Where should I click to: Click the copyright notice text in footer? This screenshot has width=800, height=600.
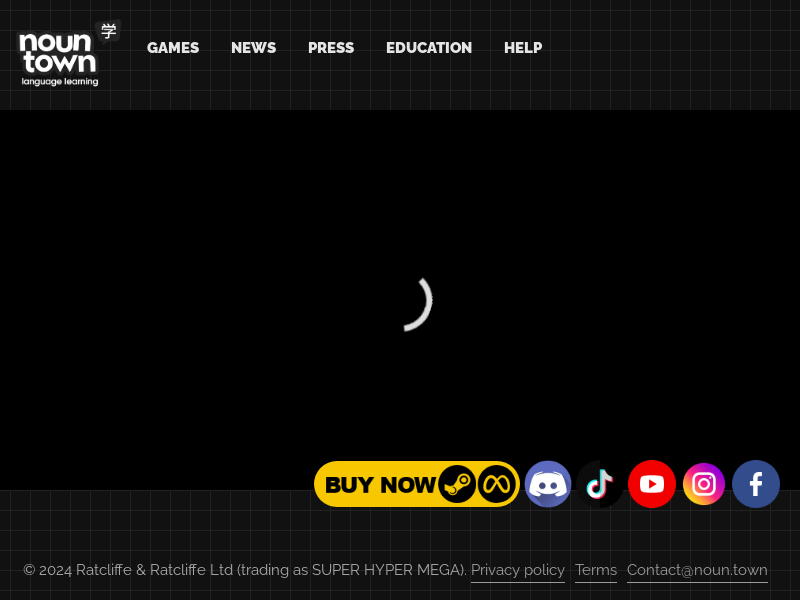pyautogui.click(x=245, y=570)
